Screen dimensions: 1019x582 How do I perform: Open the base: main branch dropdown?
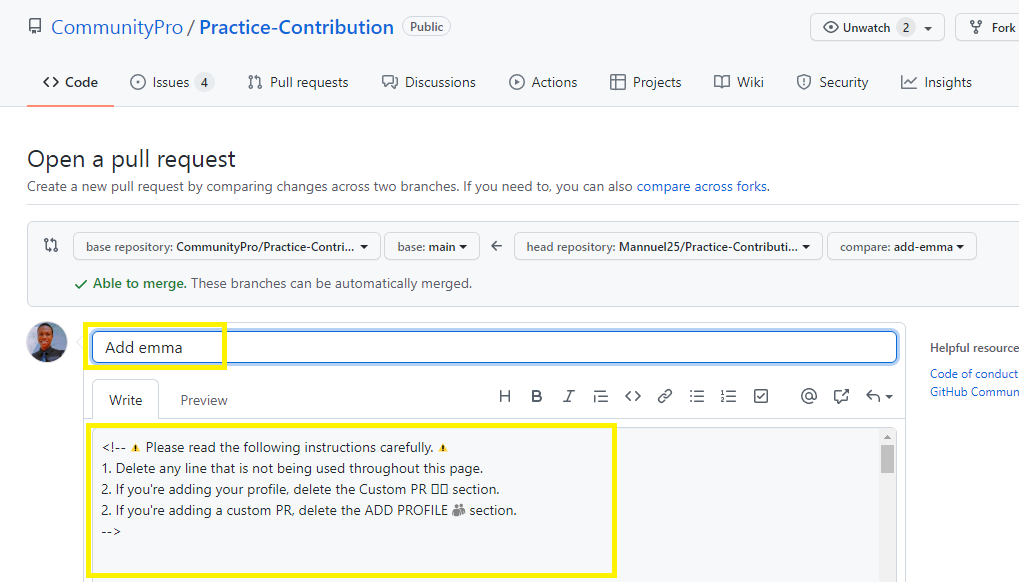tap(431, 245)
